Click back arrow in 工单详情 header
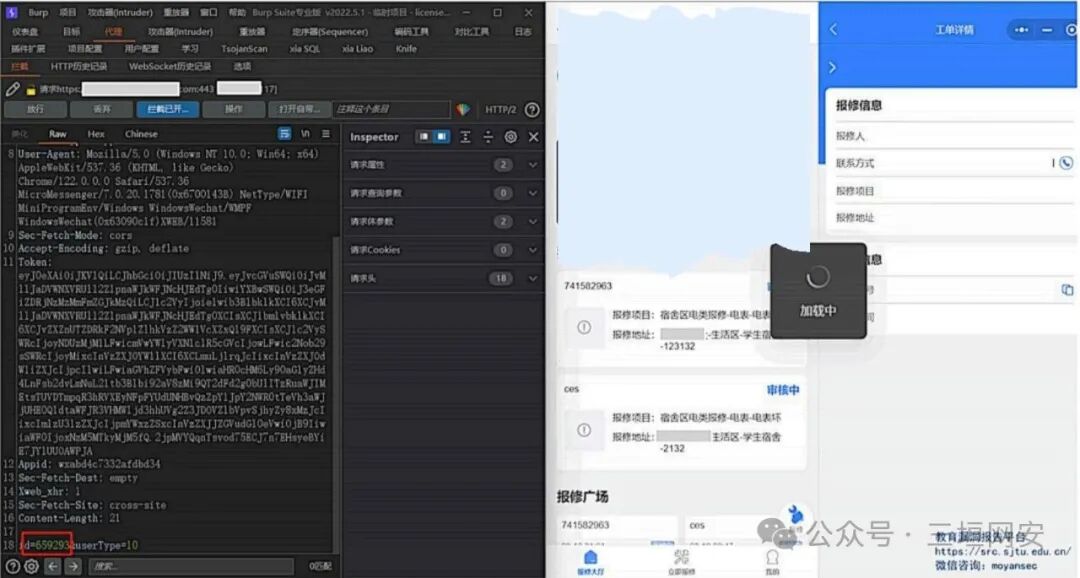This screenshot has height=578, width=1080. coord(833,30)
